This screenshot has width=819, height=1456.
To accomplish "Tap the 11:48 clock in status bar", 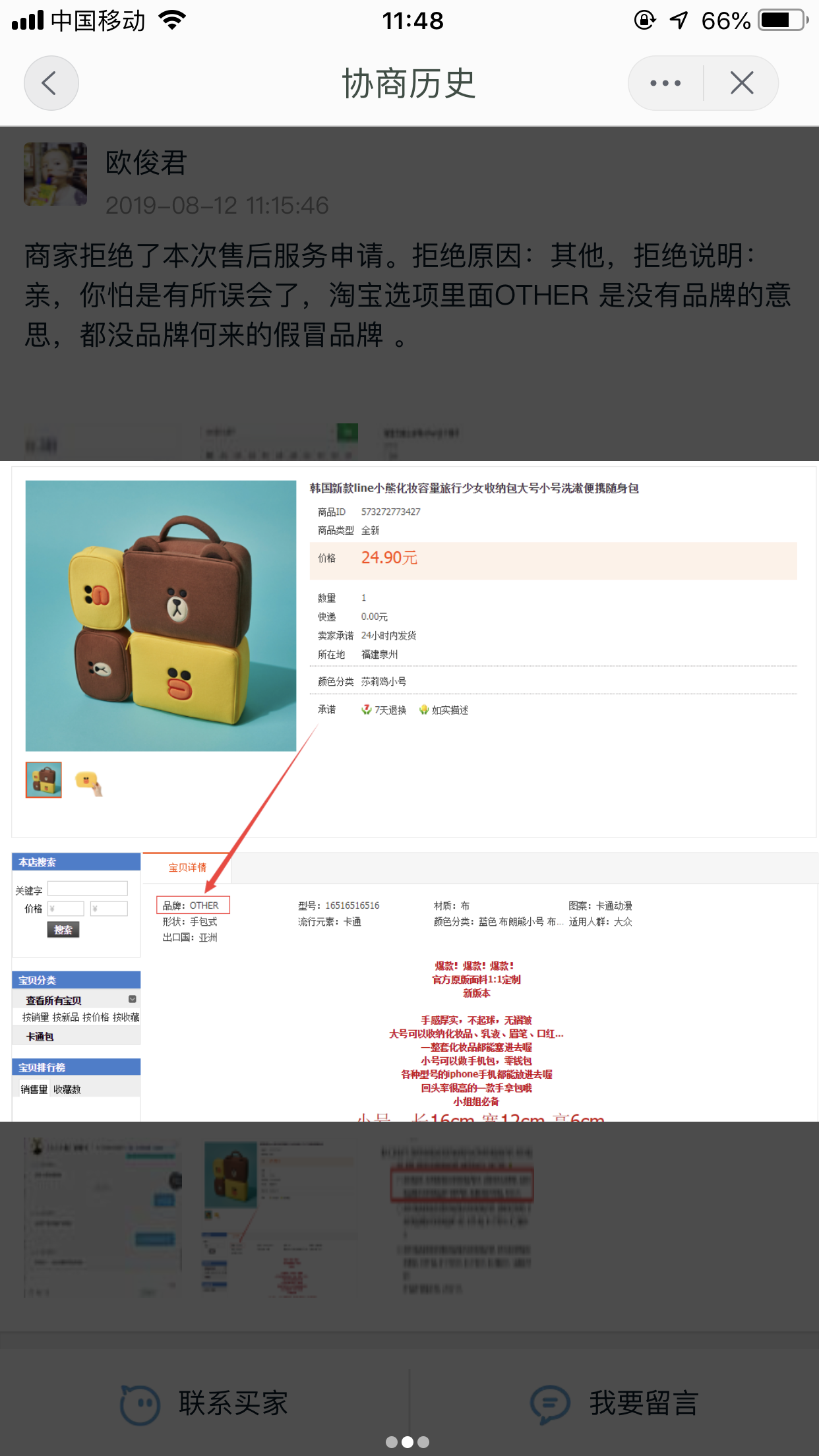I will point(413,20).
